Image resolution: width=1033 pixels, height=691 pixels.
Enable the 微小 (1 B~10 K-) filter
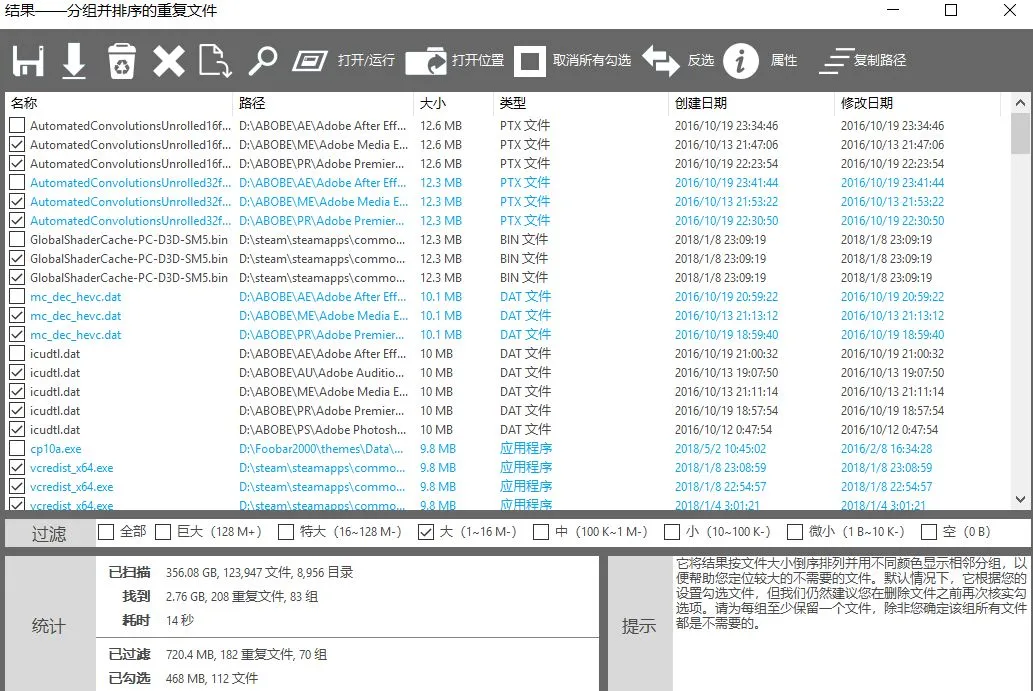[795, 532]
